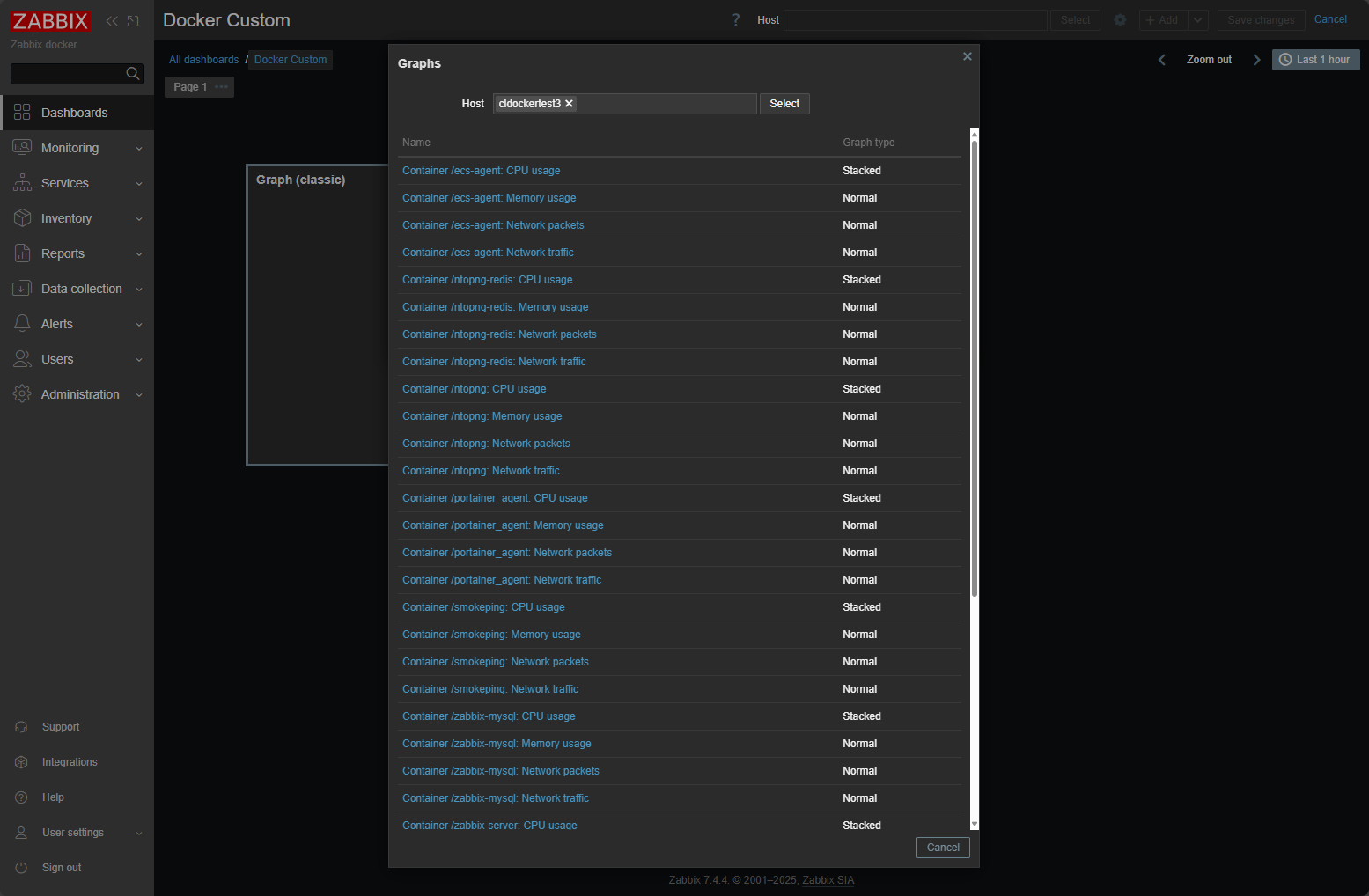
Task: Open the Add widget dropdown arrow
Action: coord(1197,19)
